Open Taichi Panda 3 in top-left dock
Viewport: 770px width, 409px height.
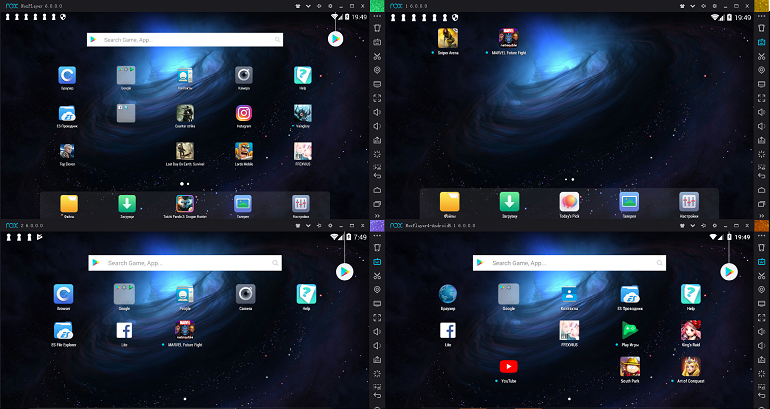(x=185, y=203)
